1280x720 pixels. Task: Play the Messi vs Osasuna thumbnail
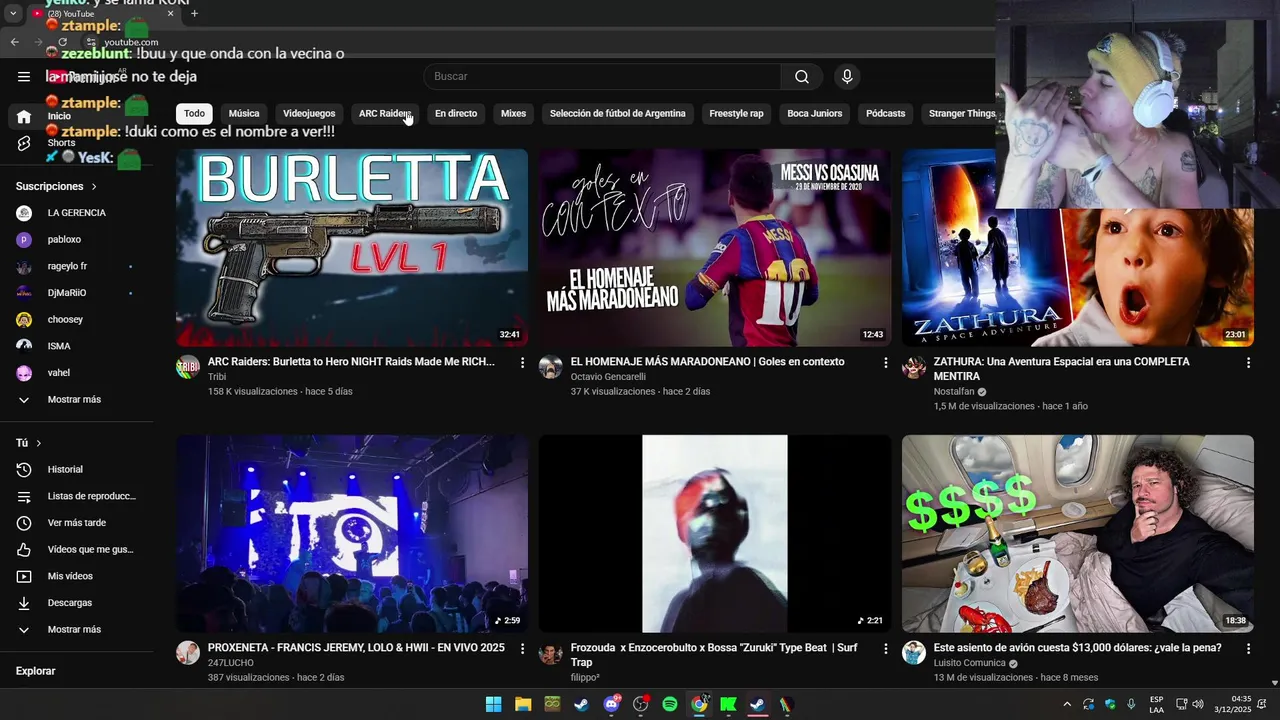(x=715, y=248)
